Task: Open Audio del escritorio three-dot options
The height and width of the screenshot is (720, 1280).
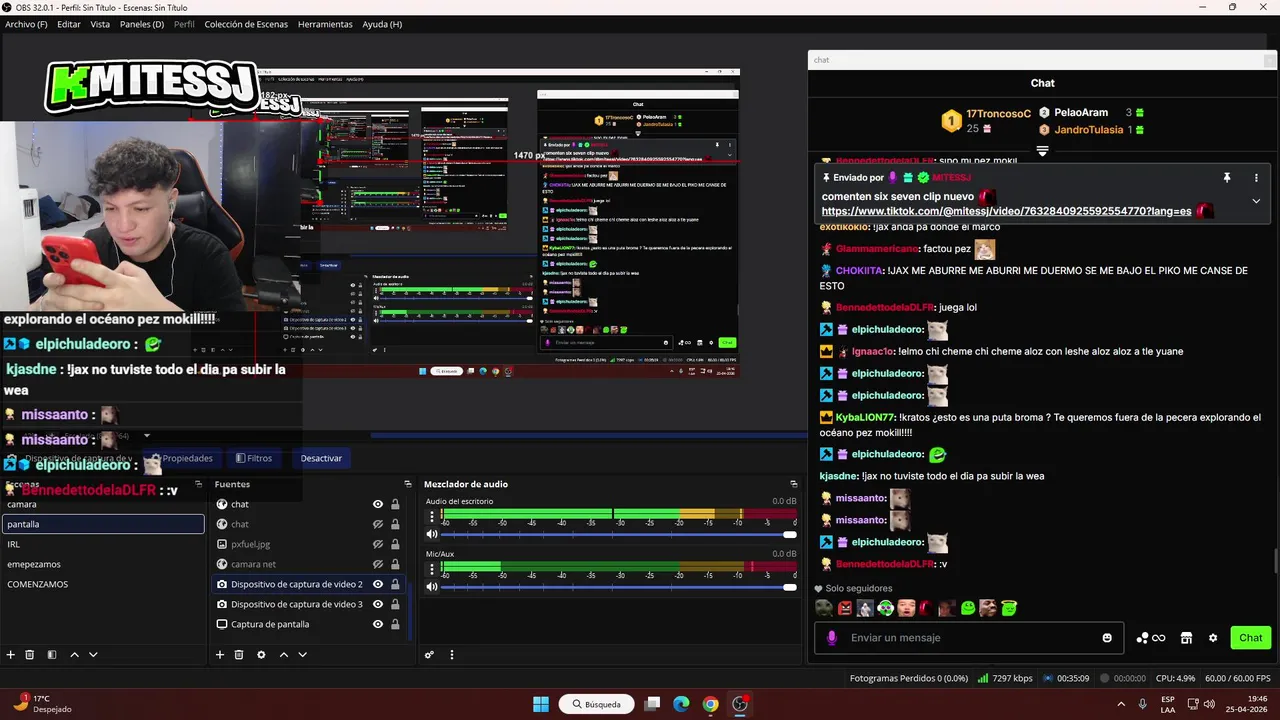Action: tap(432, 517)
